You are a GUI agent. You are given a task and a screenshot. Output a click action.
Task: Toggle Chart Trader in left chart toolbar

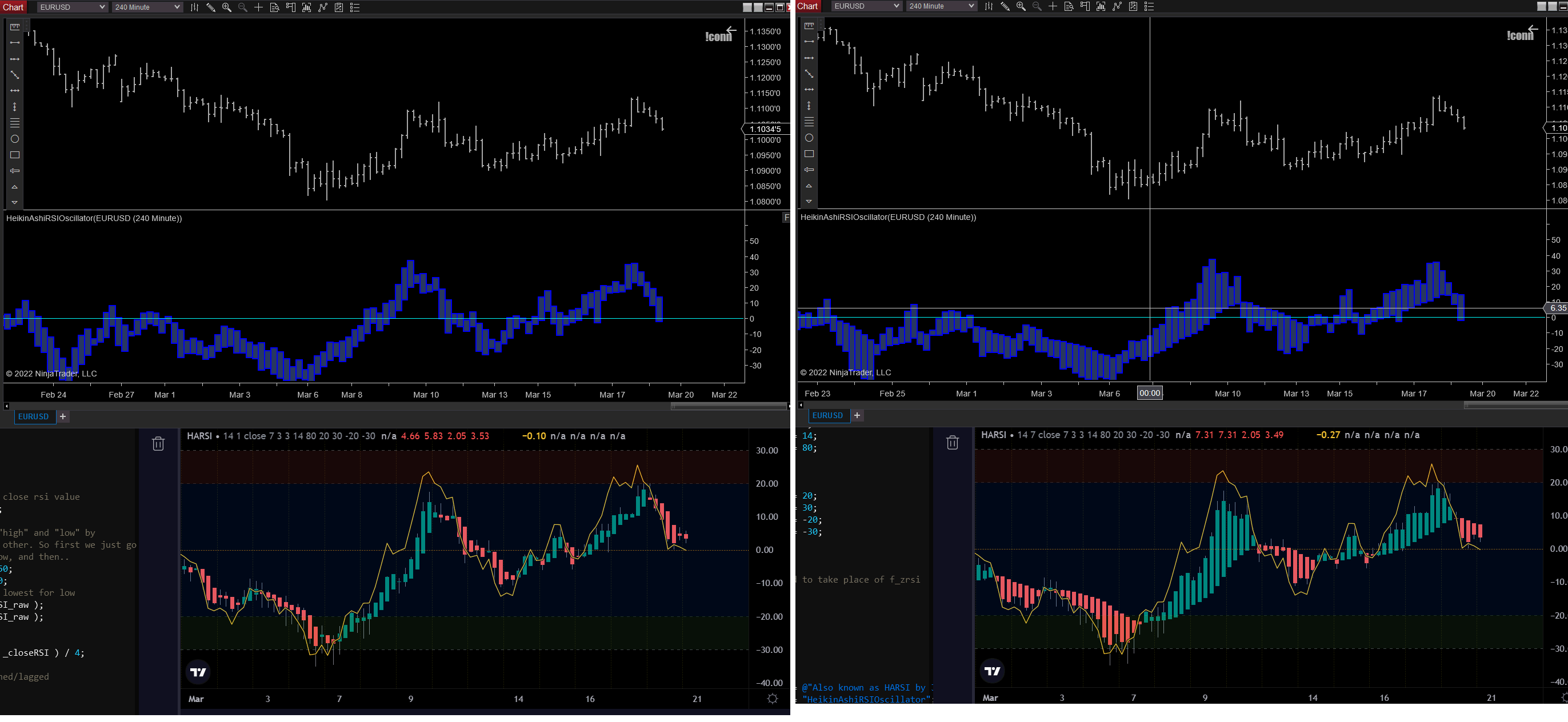pyautogui.click(x=290, y=7)
